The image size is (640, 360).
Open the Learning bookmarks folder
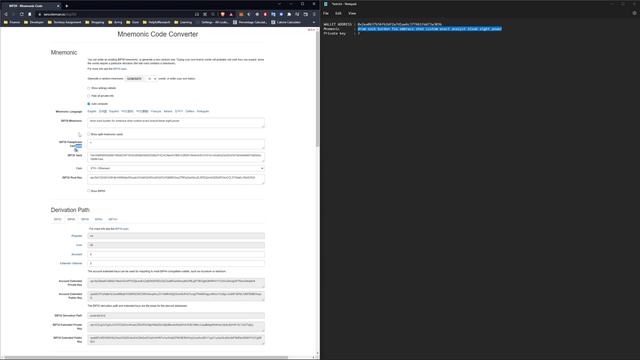(183, 22)
